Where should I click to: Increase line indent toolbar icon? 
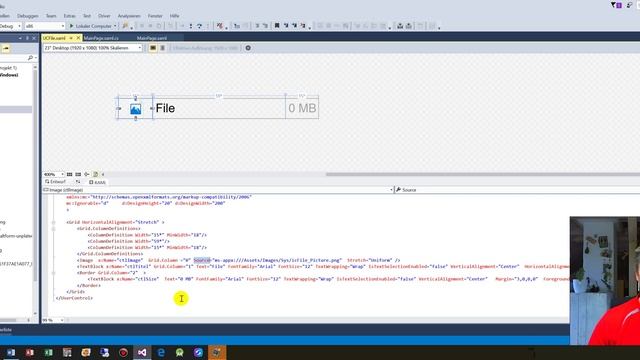tap(265, 26)
